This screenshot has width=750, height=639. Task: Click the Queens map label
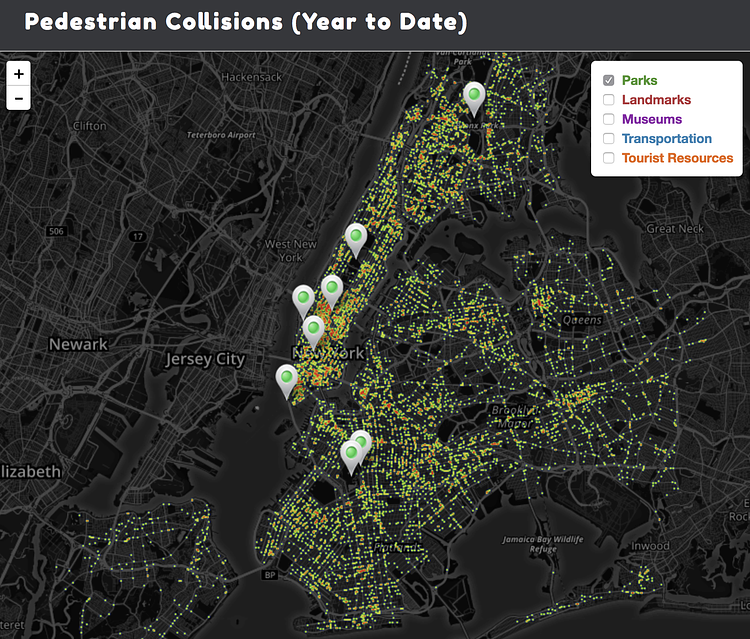(x=582, y=320)
